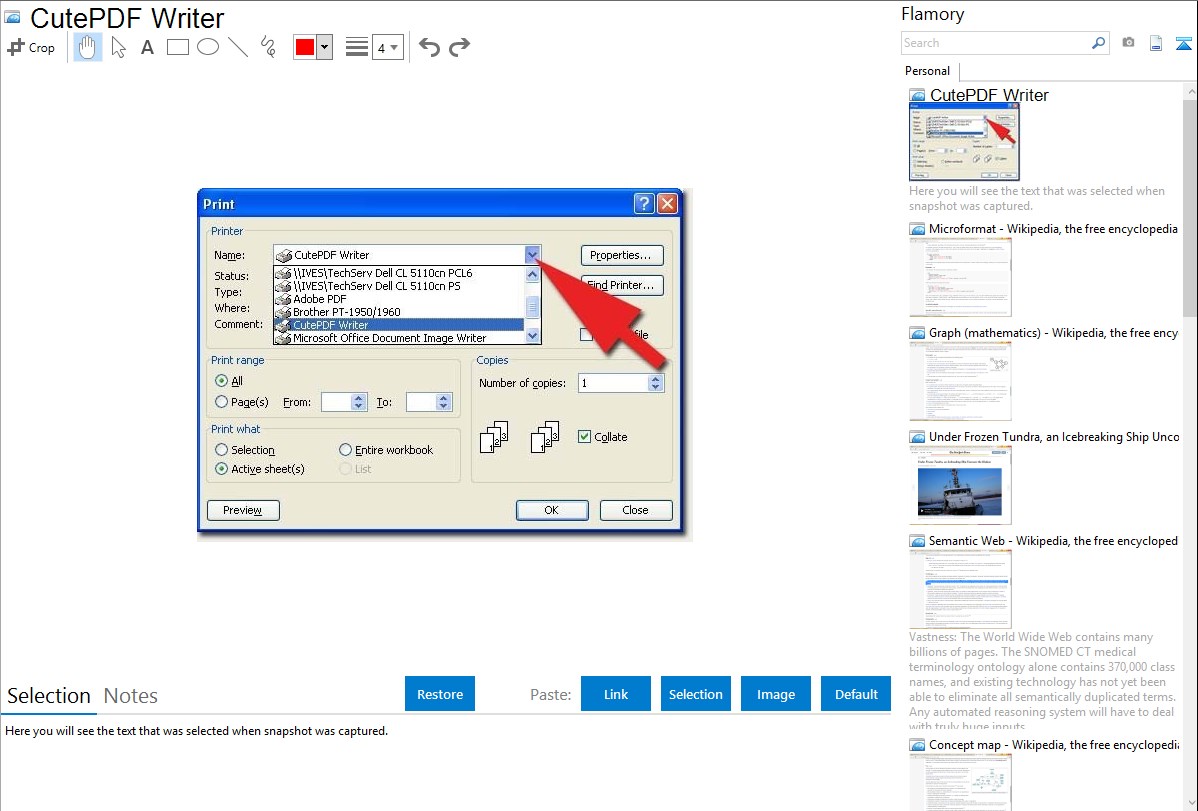The width and height of the screenshot is (1198, 811).
Task: Select the Crop tool
Action: tap(31, 47)
